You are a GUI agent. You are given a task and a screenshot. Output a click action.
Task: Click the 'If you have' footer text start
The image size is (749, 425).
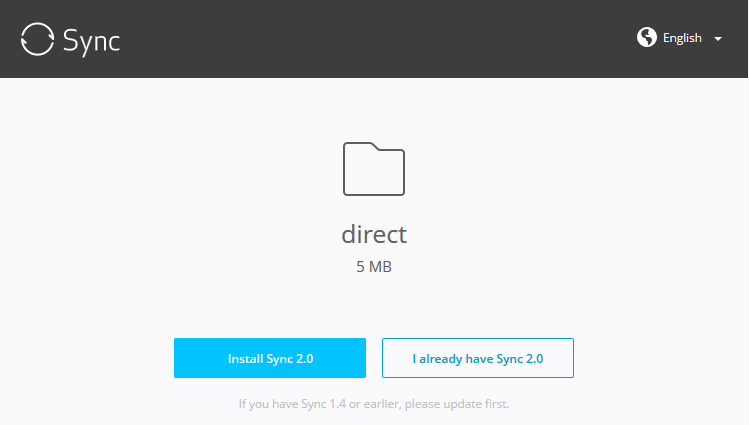[x=268, y=404]
